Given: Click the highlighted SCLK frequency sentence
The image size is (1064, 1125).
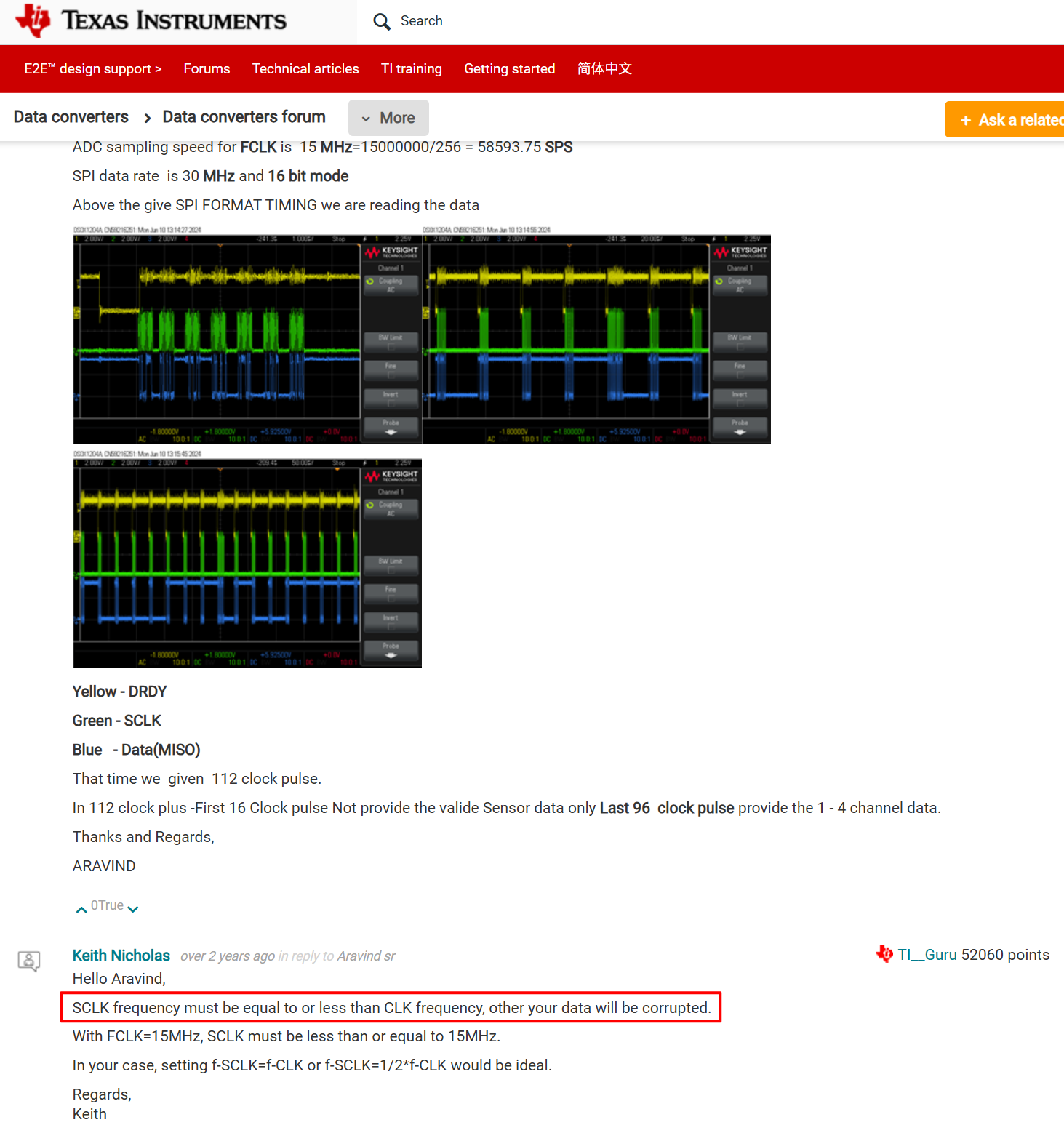Looking at the screenshot, I should point(391,1008).
